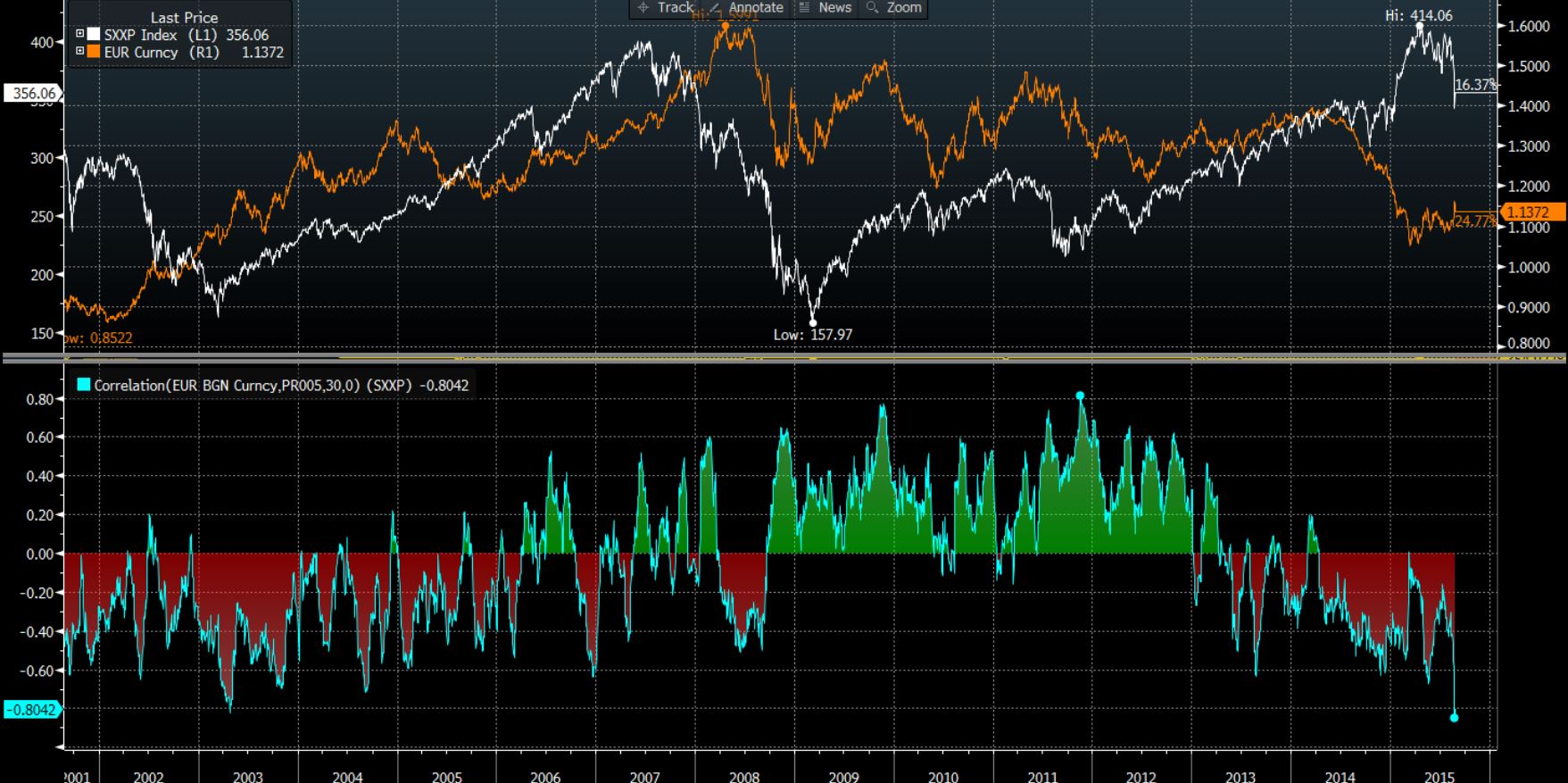Image resolution: width=1568 pixels, height=783 pixels.
Task: Click the Low: 157.97 trough marker
Action: click(x=812, y=323)
